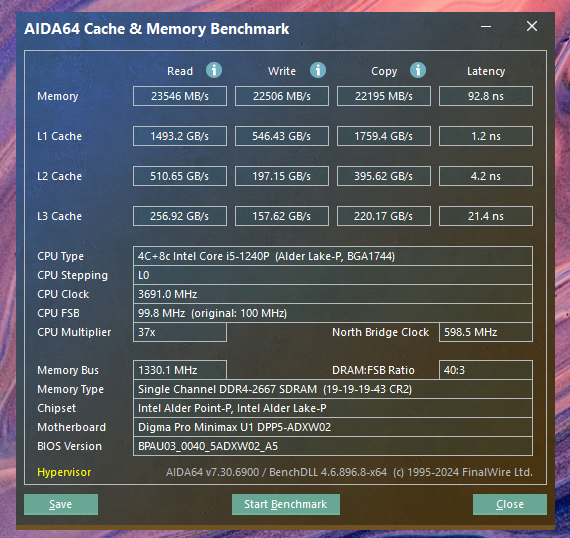This screenshot has height=538, width=570.
Task: Click the Motherboard label
Action: (72, 427)
